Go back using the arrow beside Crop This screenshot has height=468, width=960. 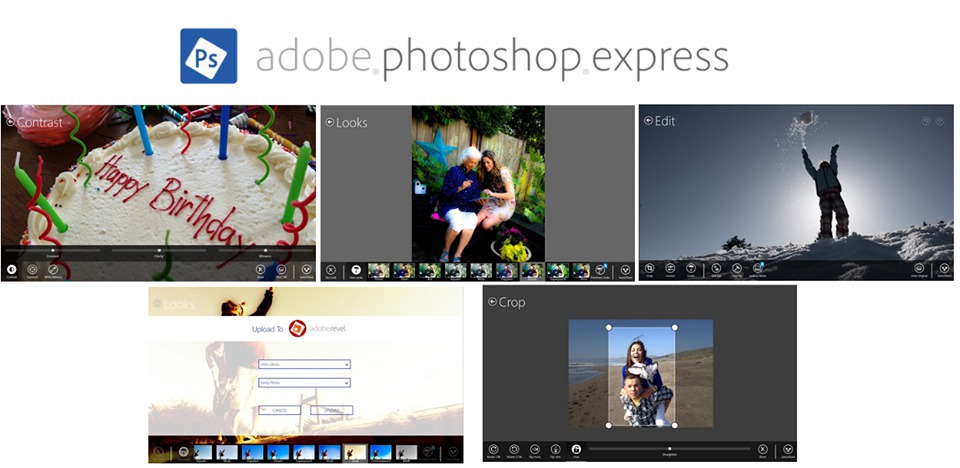492,302
